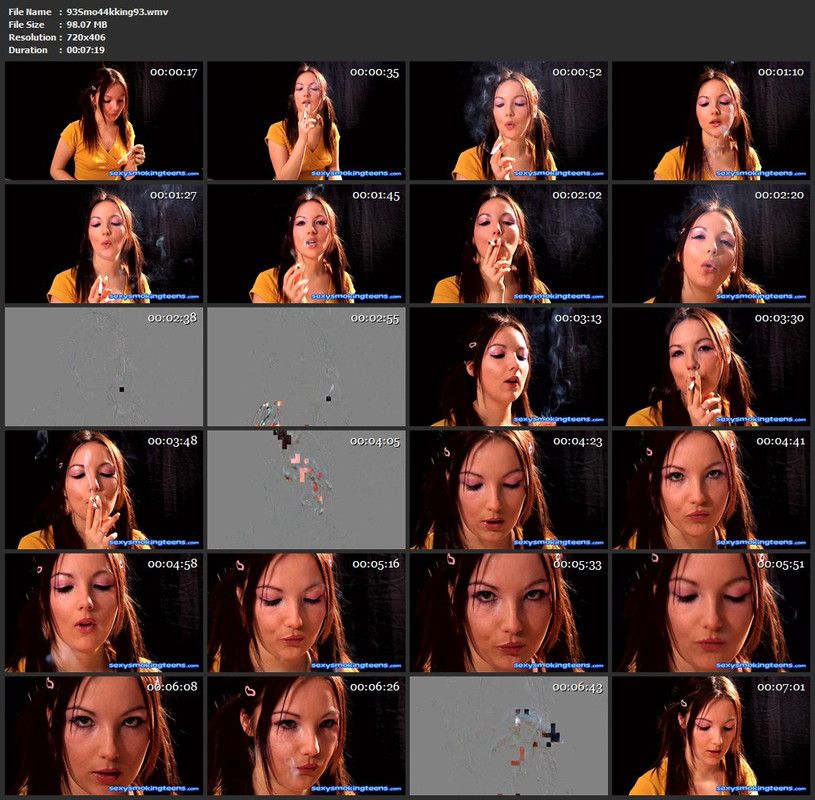
Task: Select the thumbnail stamped 00:00:52
Action: (508, 121)
